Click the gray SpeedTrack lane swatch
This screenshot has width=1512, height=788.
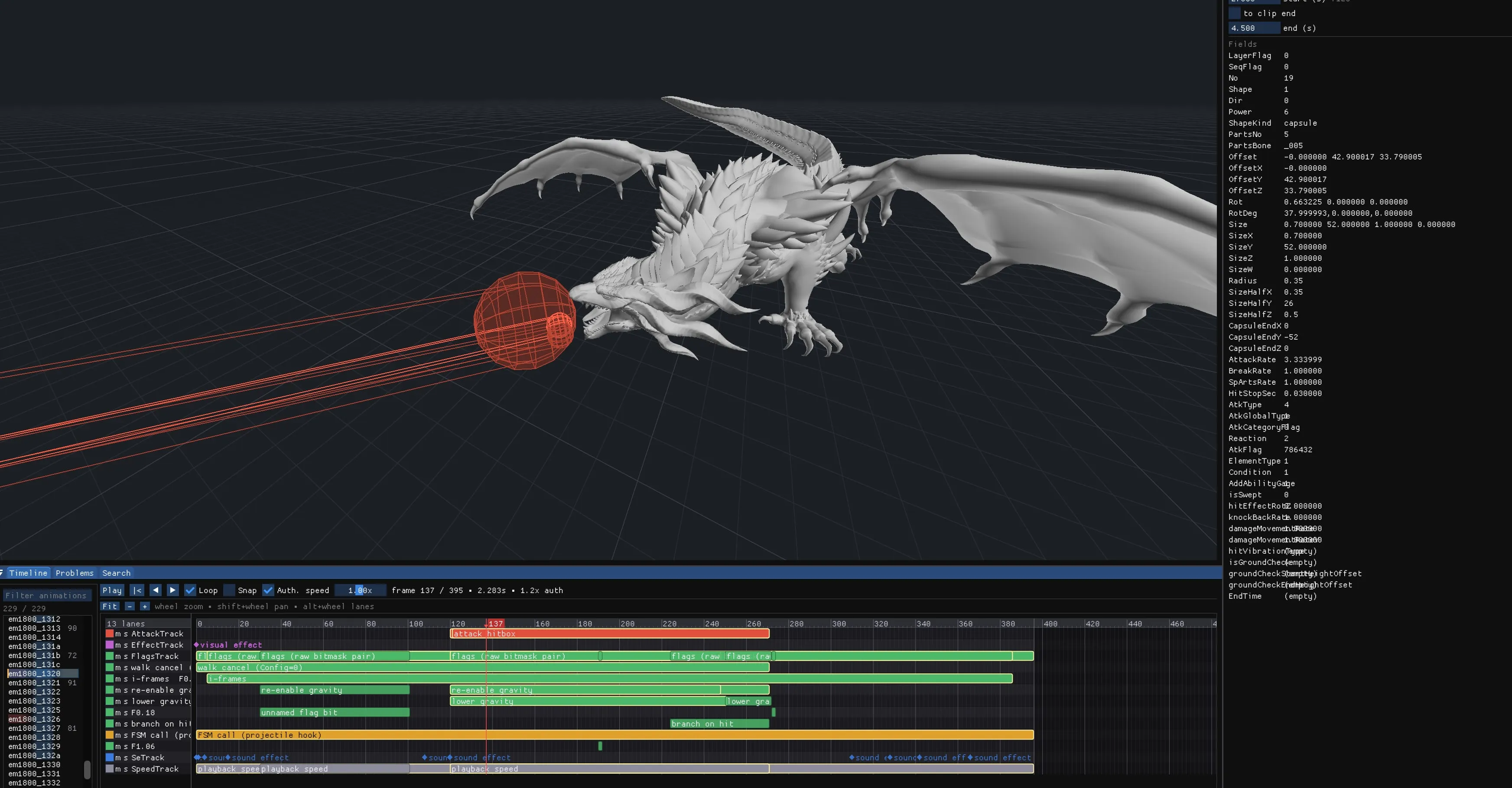(x=110, y=769)
